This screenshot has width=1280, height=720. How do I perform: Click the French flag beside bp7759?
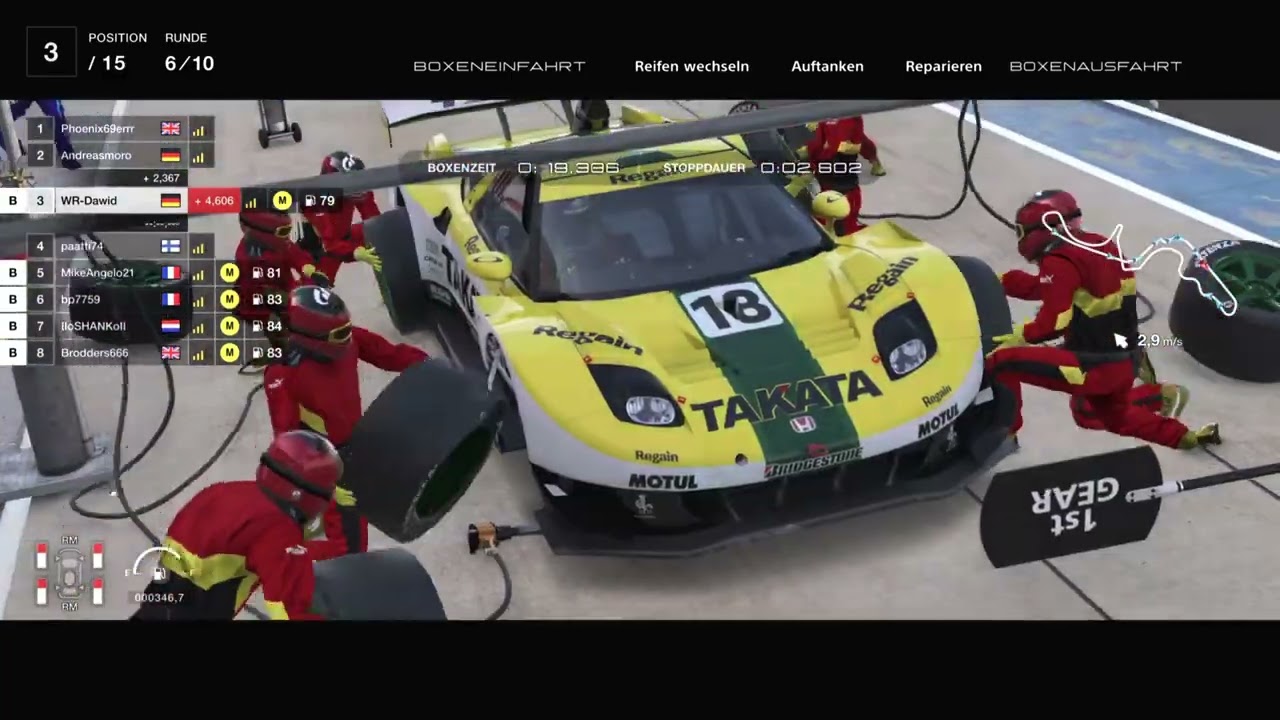tap(171, 299)
